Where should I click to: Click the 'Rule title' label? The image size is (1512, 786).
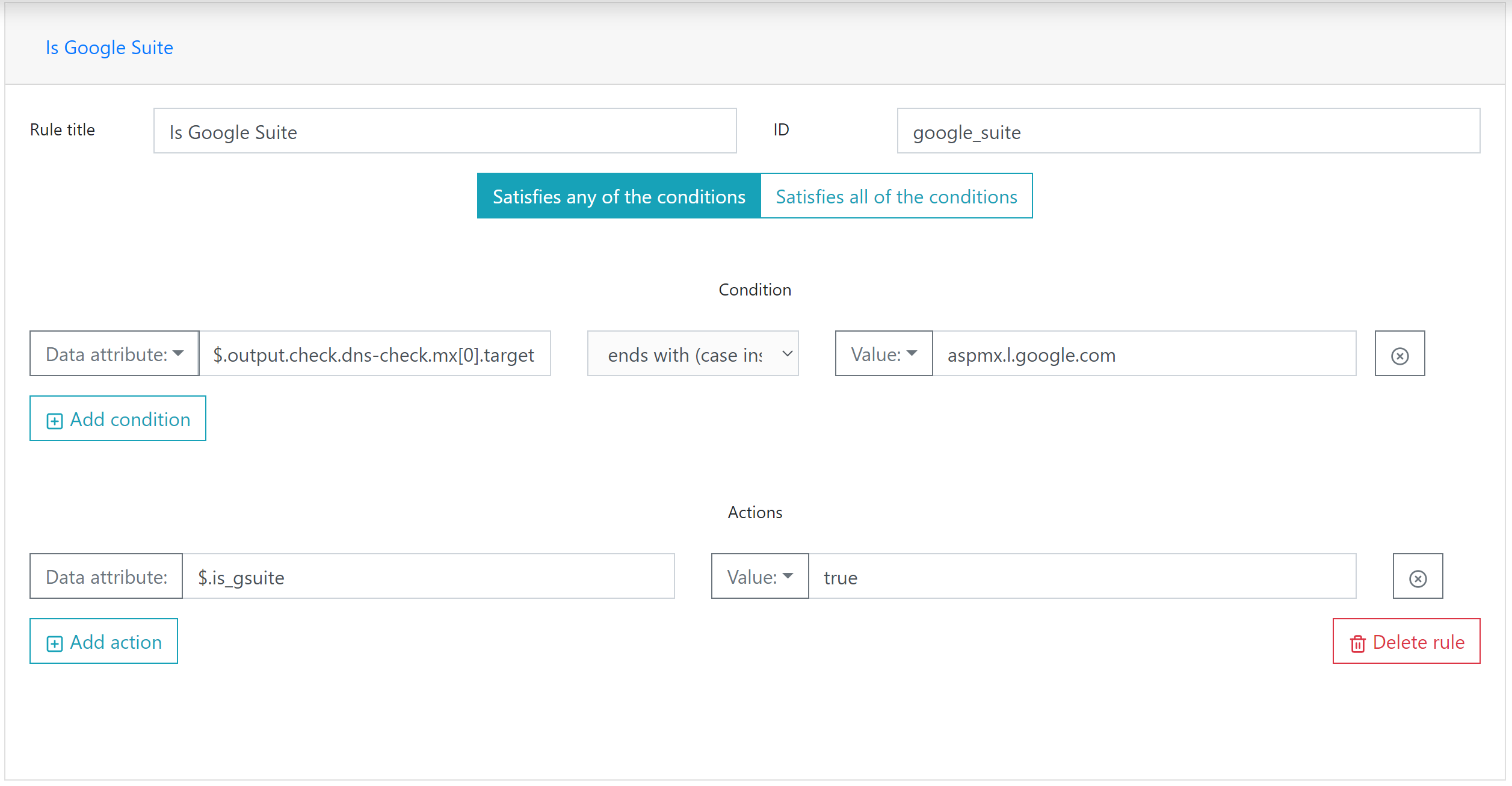tap(63, 129)
